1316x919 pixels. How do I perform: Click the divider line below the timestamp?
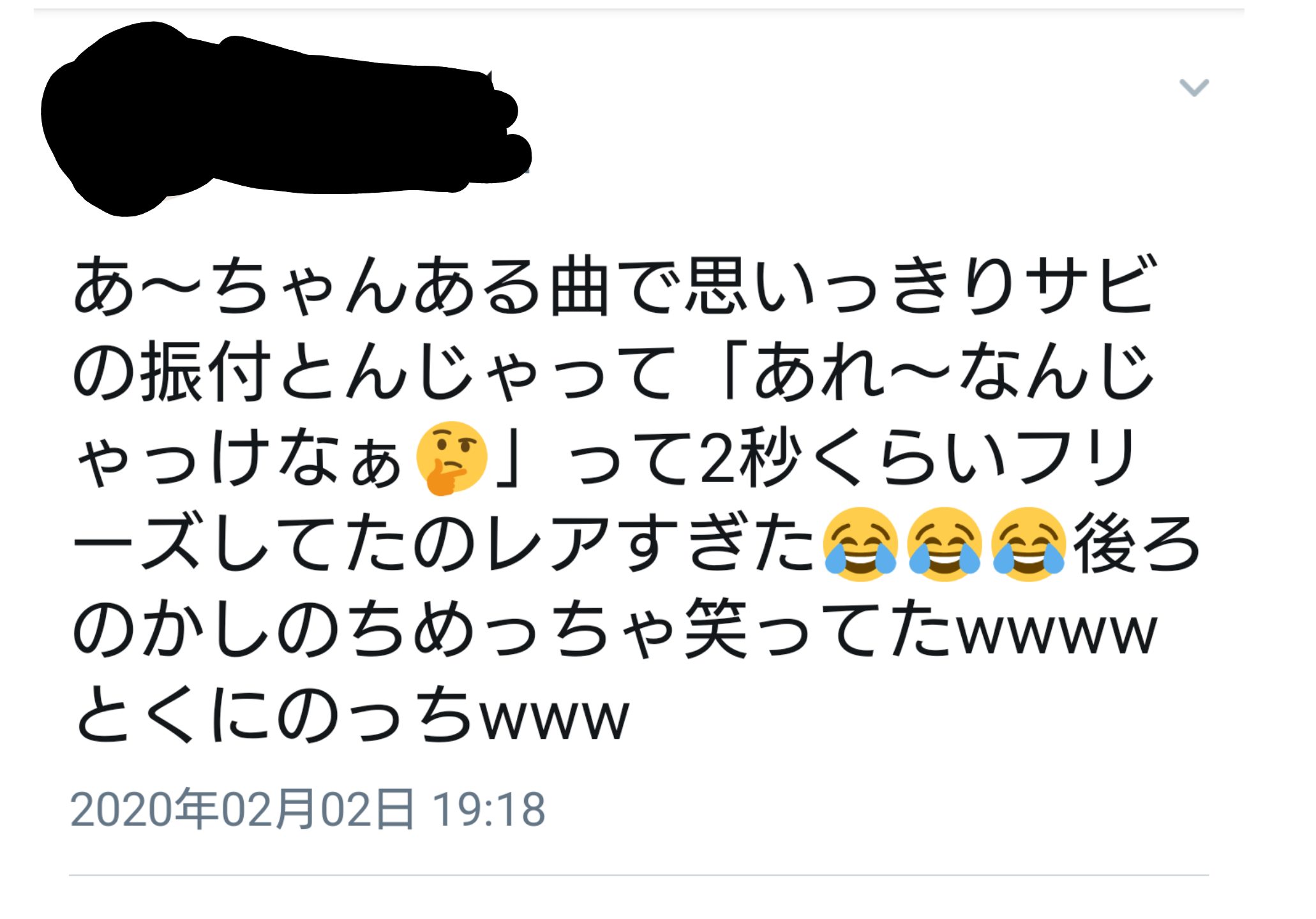pos(639,875)
